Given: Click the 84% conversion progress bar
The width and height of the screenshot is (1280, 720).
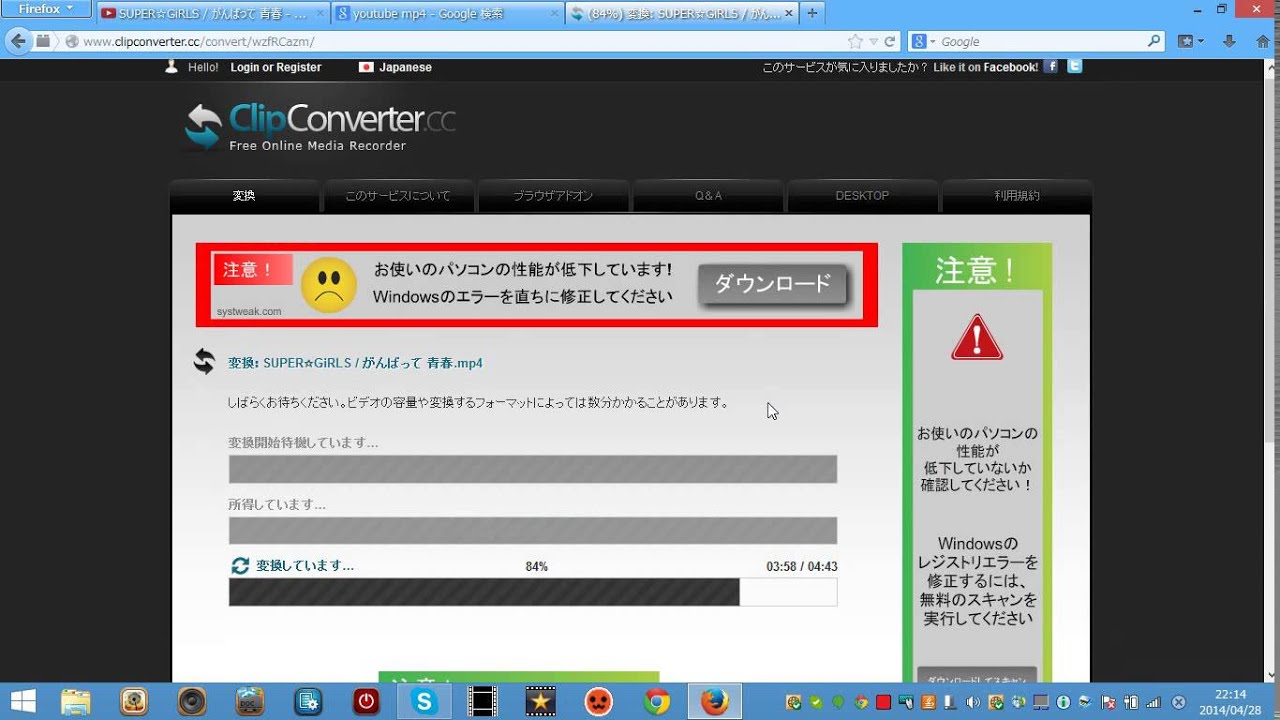Looking at the screenshot, I should [x=533, y=592].
